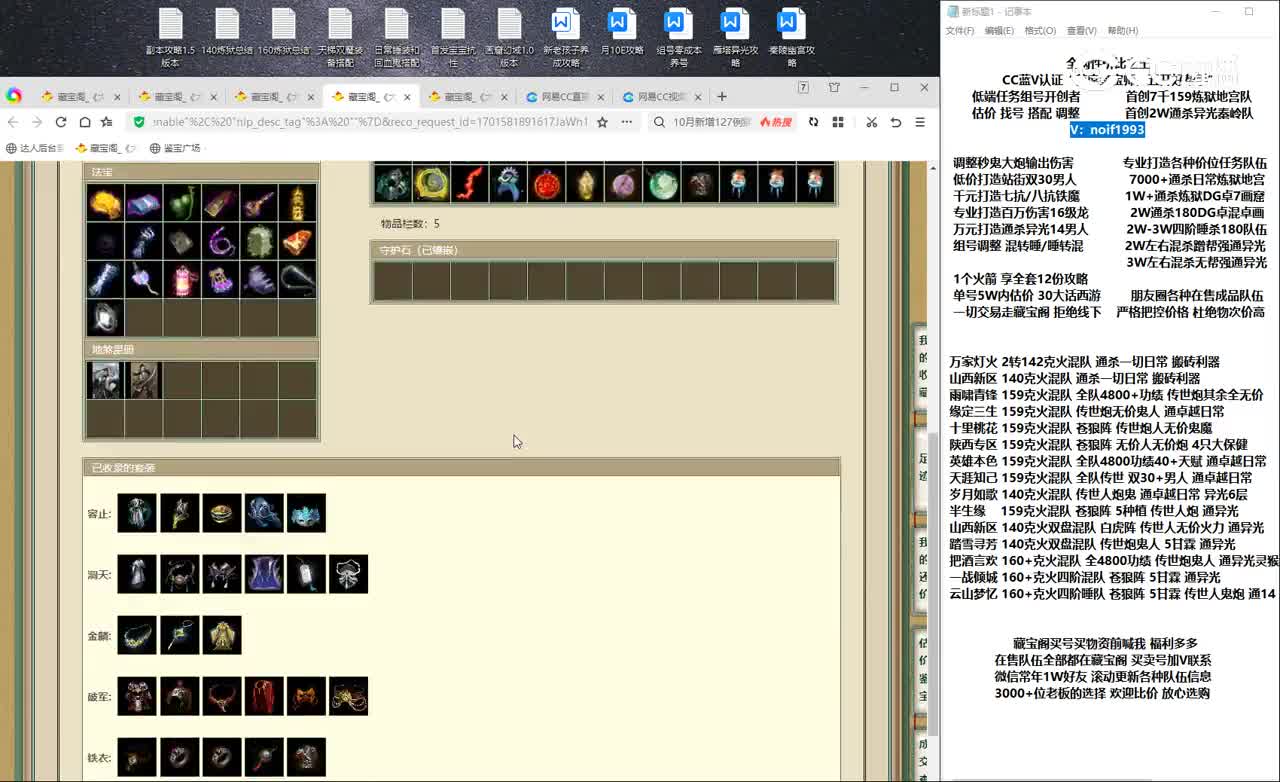
Task: Click the red cape icon in the 破军 row
Action: (x=264, y=696)
